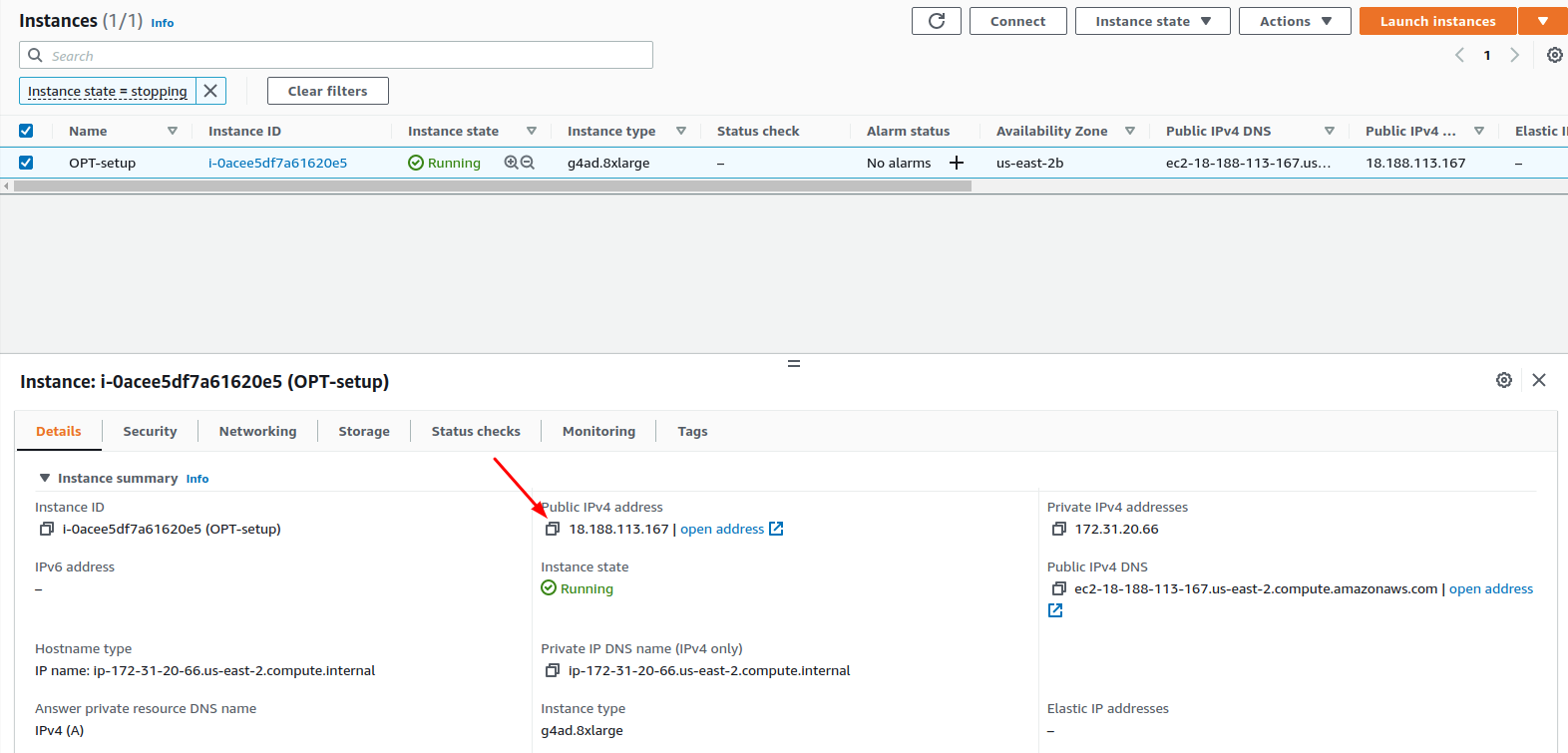Open table preferences gear icon at top right

coord(1554,55)
